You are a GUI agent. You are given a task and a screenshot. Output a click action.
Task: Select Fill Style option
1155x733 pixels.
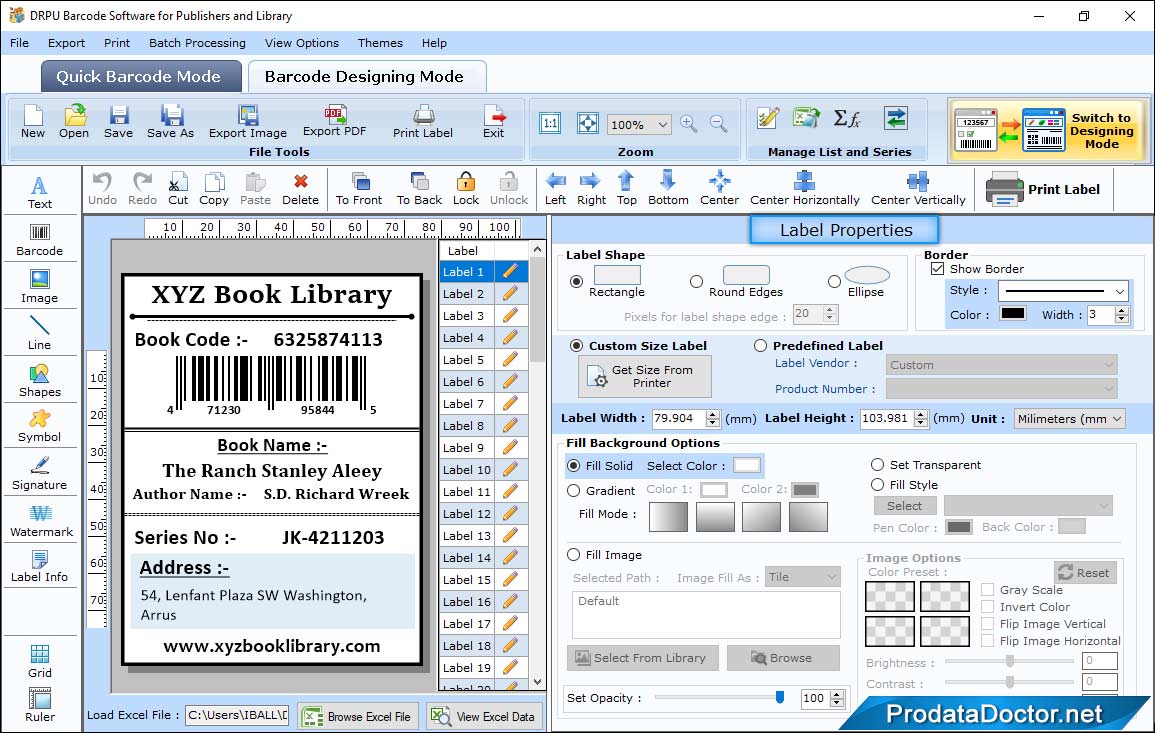tap(877, 485)
